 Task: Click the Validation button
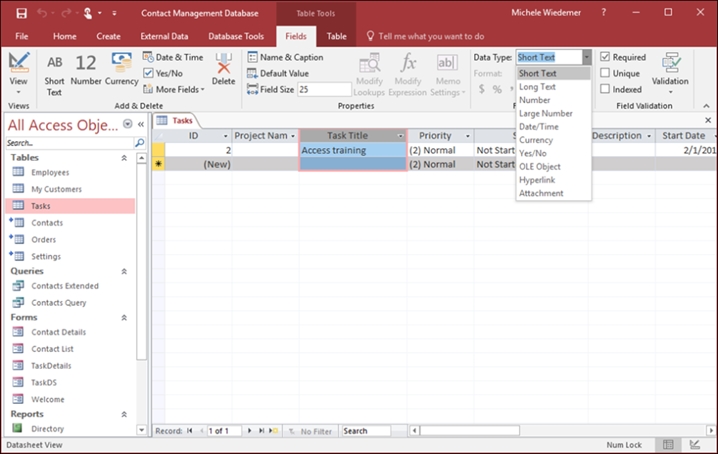click(x=670, y=72)
